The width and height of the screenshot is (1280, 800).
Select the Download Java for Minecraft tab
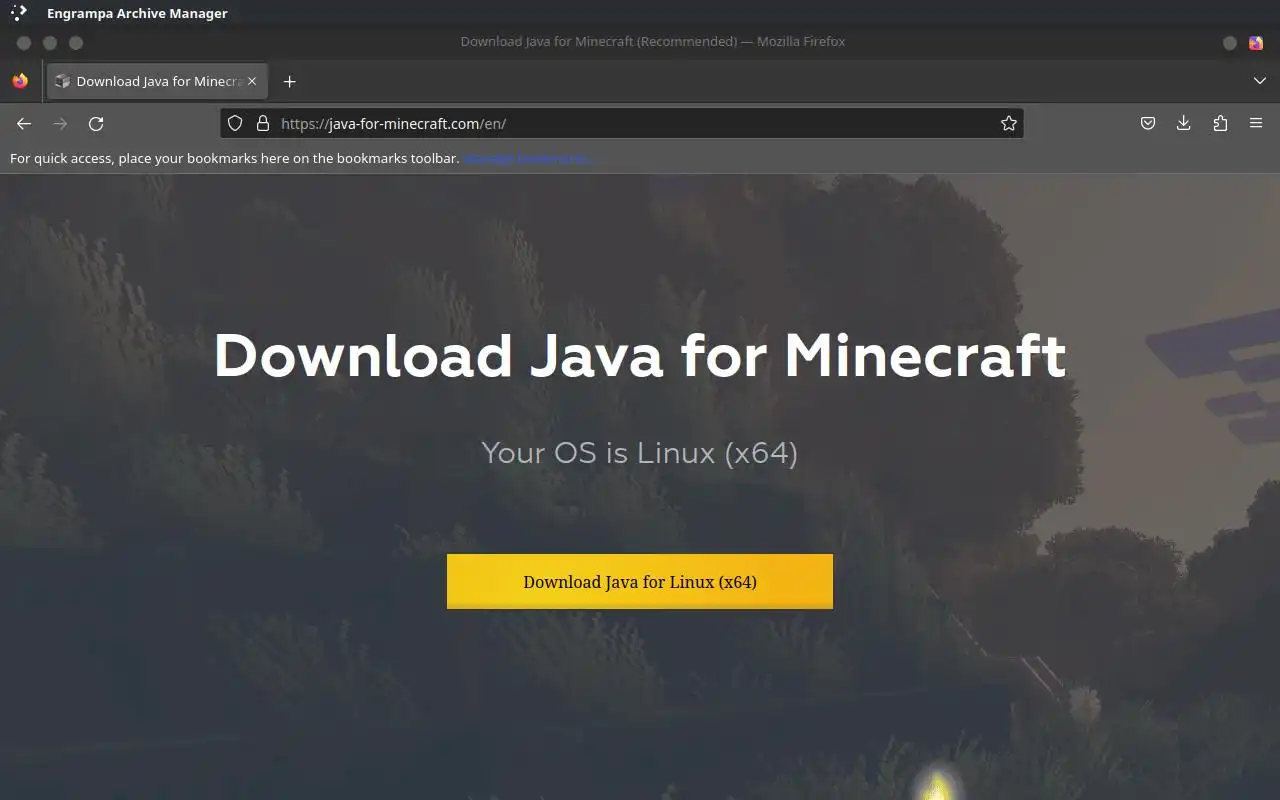(x=157, y=81)
